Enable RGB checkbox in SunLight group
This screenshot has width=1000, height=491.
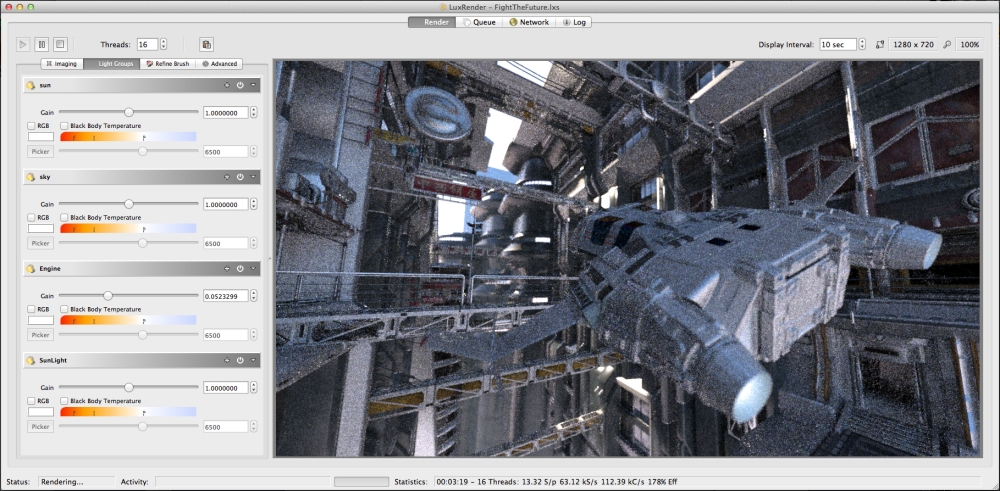(x=31, y=401)
